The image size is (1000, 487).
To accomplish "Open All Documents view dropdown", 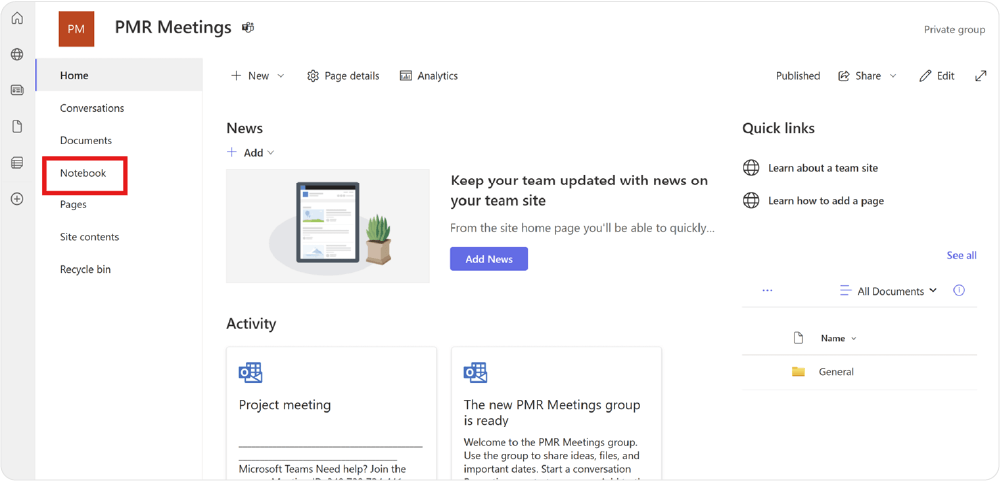I will tap(897, 291).
